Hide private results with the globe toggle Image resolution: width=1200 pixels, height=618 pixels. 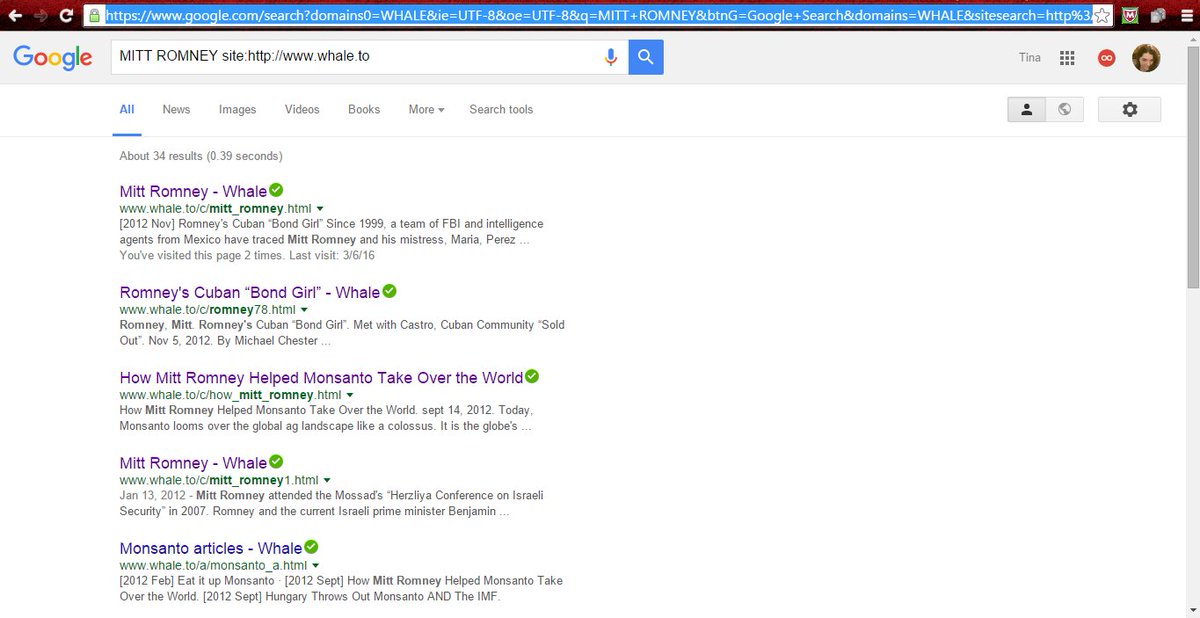click(1064, 109)
